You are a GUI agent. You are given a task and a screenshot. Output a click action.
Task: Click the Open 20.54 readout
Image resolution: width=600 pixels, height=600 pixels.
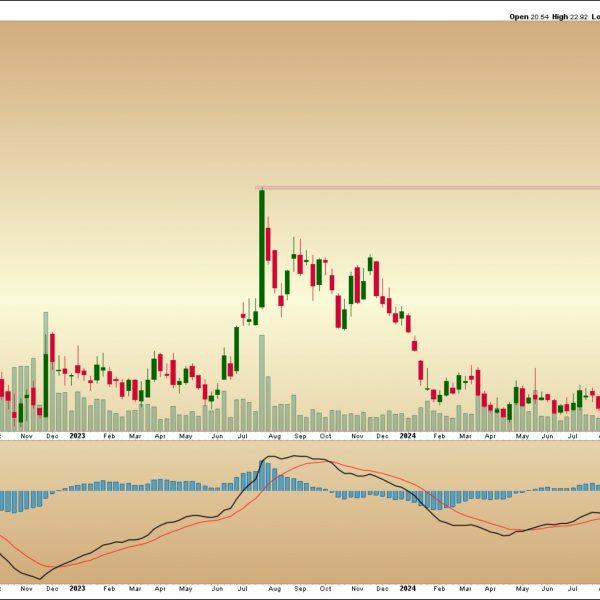click(529, 17)
